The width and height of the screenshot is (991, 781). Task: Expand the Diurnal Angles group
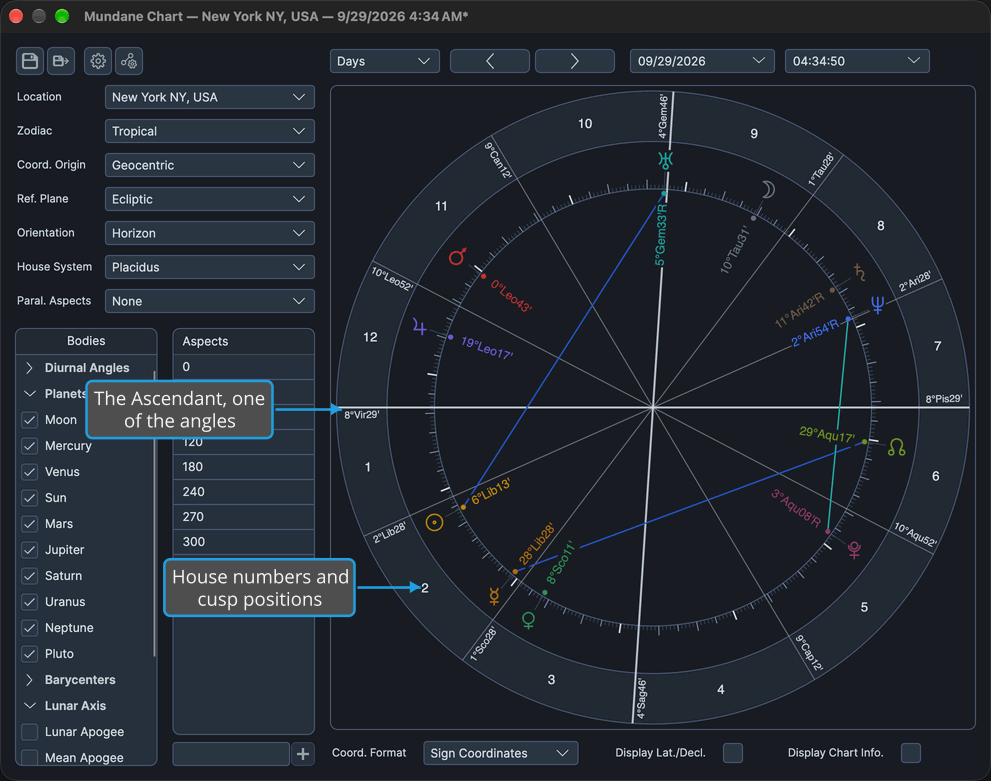29,368
